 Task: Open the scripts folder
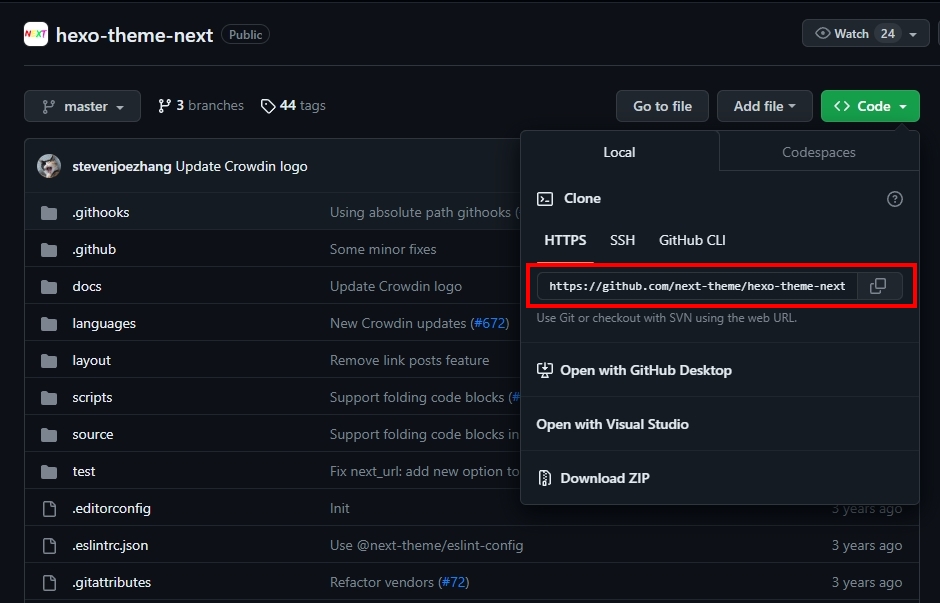click(92, 397)
